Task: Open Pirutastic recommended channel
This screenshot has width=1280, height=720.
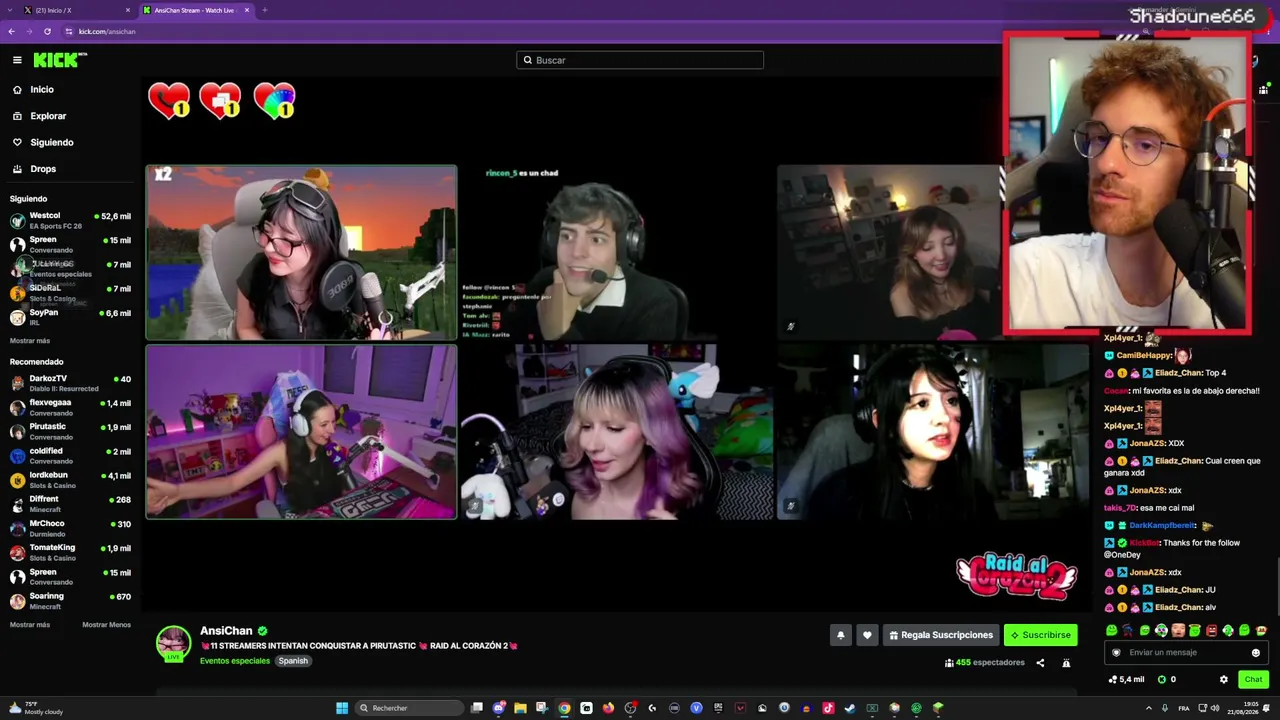Action: (x=70, y=431)
